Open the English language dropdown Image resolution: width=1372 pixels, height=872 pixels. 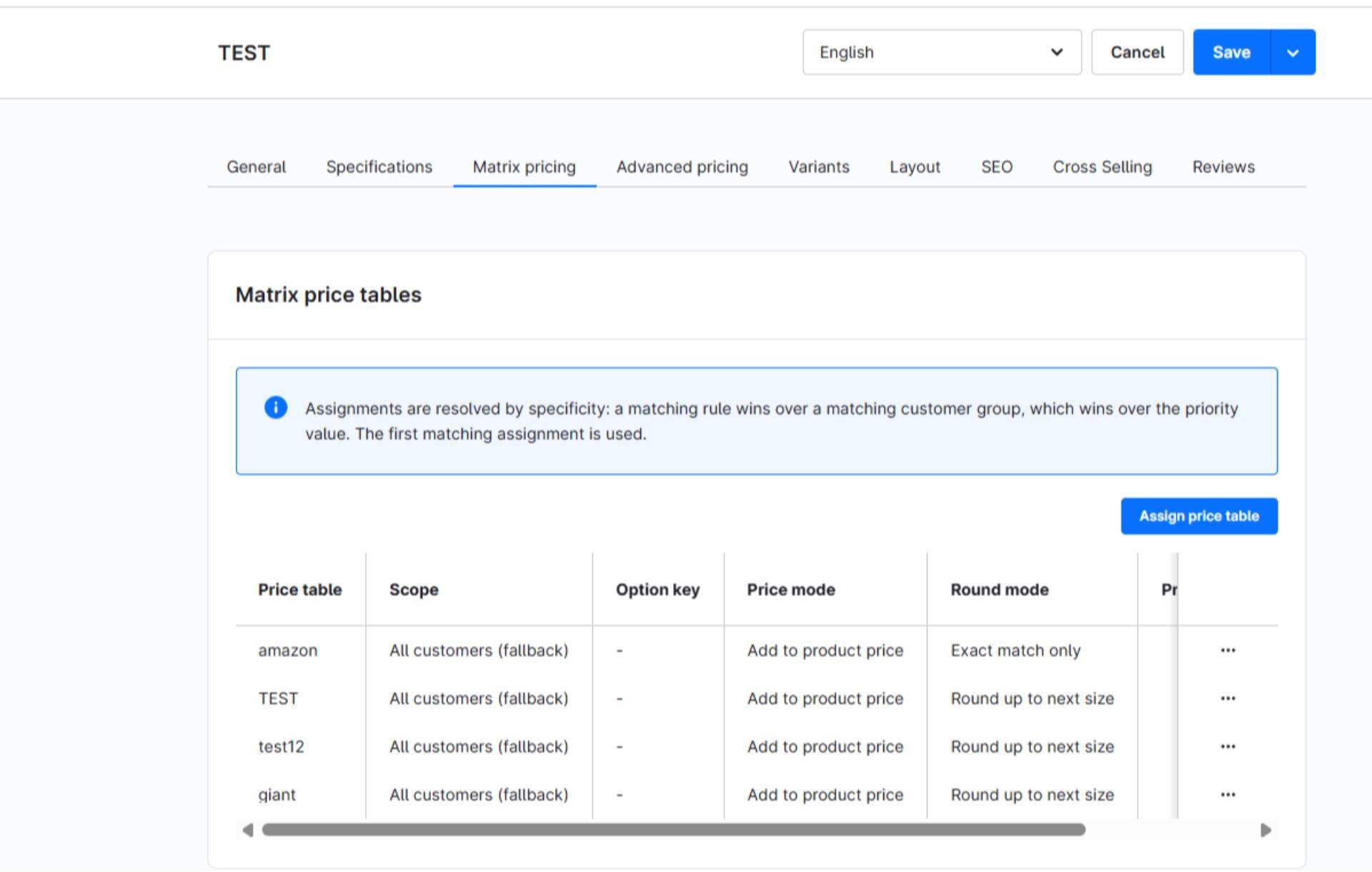click(x=942, y=52)
